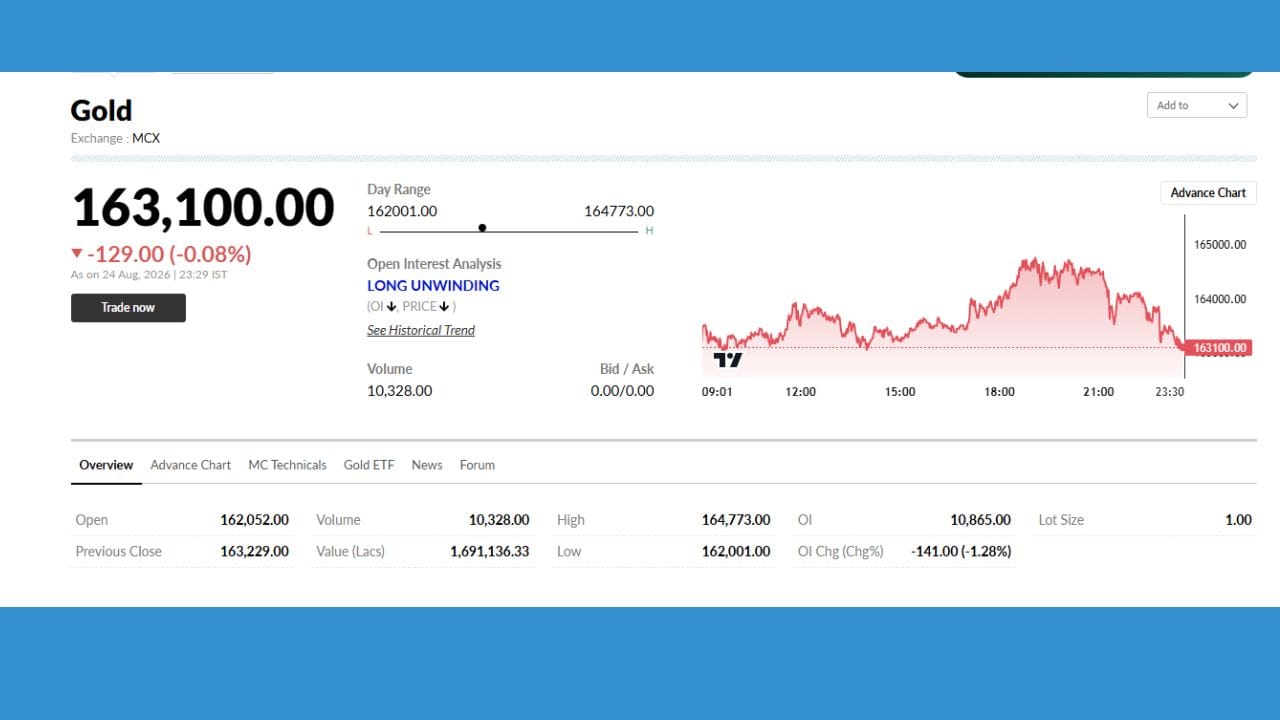Click the Lot Size value 1.00
Viewport: 1280px width, 720px height.
pyautogui.click(x=1239, y=520)
